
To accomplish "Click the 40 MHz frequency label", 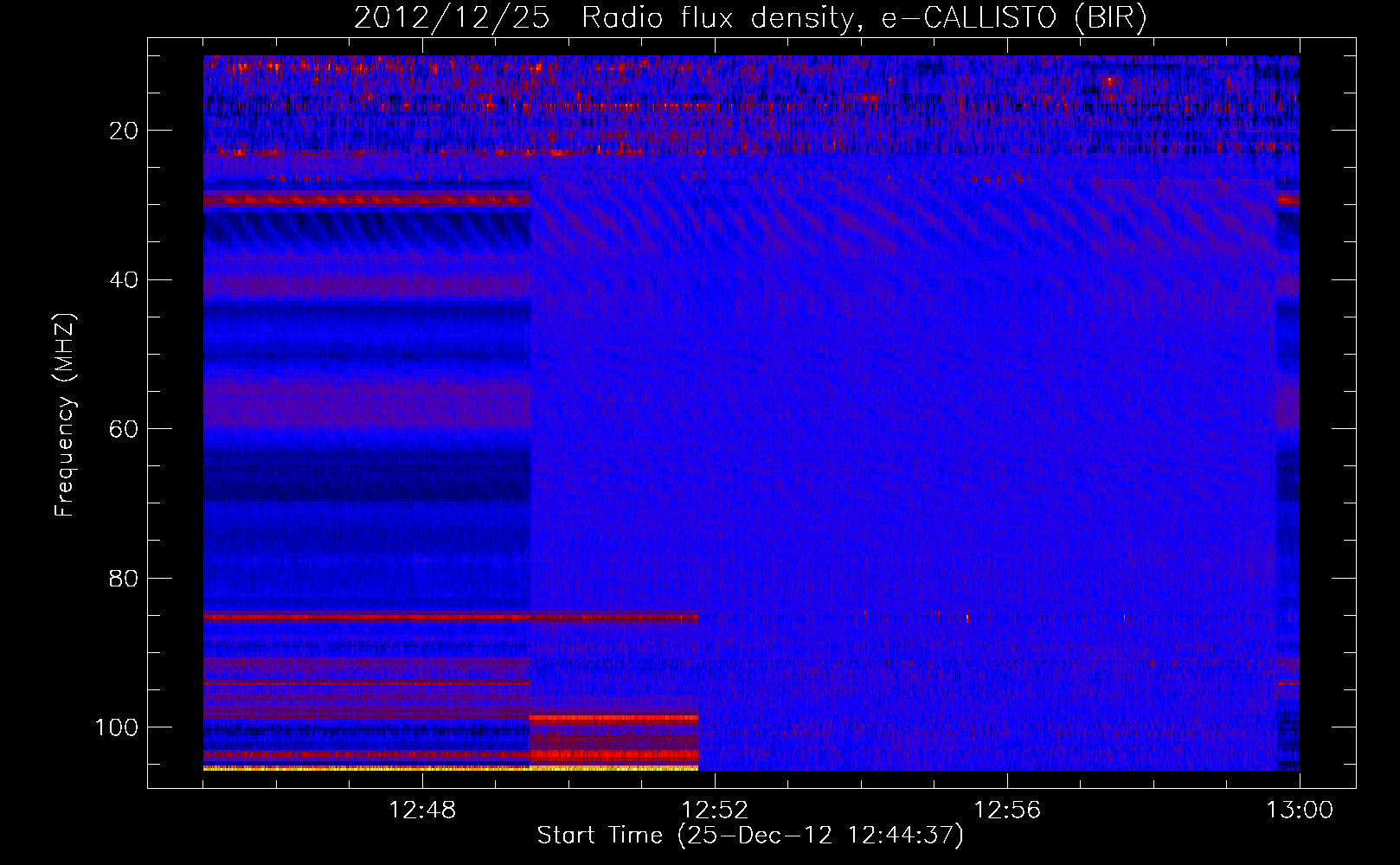I will (124, 280).
